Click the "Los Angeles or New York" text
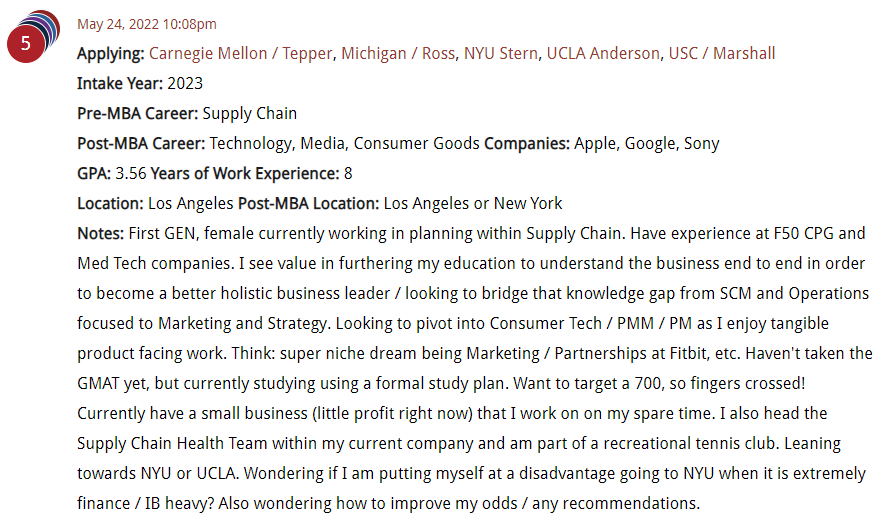The height and width of the screenshot is (521, 884). coord(473,203)
